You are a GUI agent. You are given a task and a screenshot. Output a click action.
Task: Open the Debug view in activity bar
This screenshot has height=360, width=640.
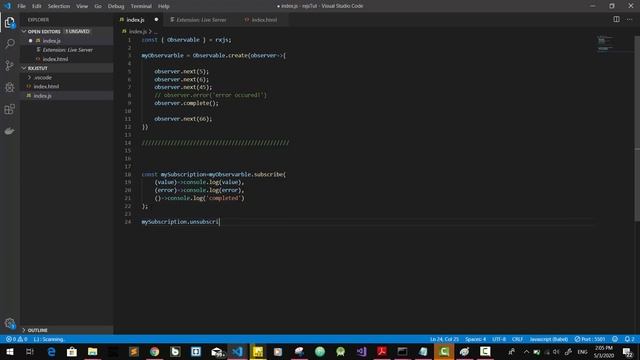click(9, 87)
